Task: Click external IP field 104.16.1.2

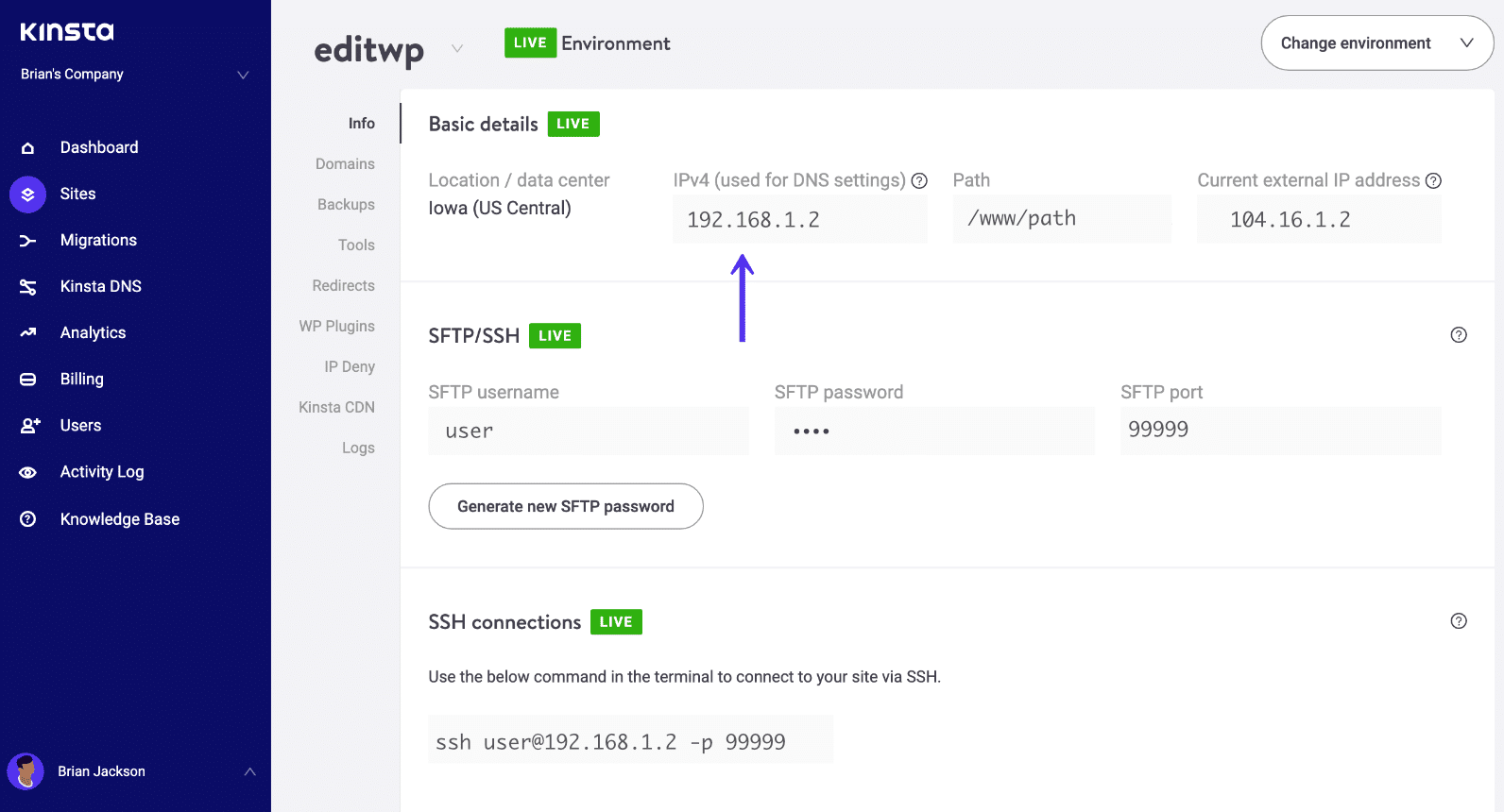Action: (x=1319, y=219)
